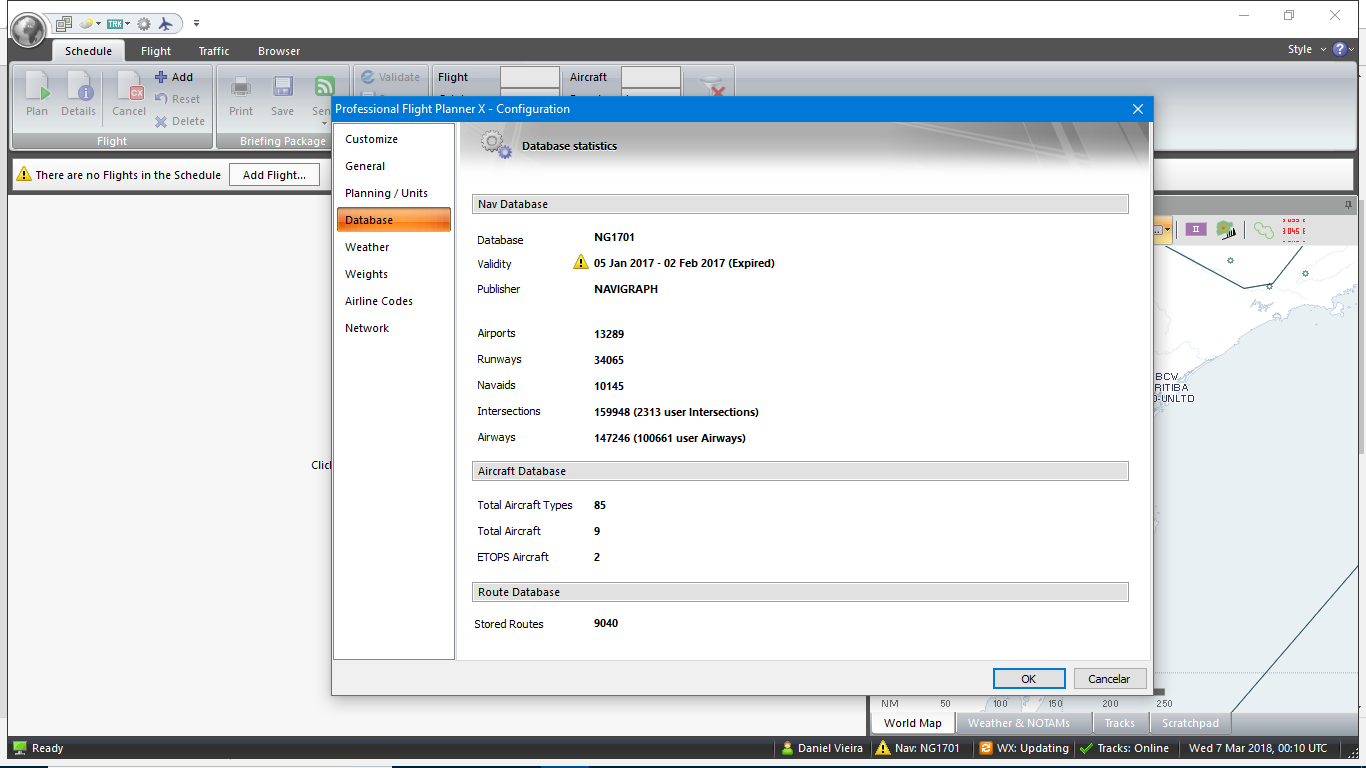Image resolution: width=1366 pixels, height=768 pixels.
Task: Click the Validate ribbon button
Action: 391,77
